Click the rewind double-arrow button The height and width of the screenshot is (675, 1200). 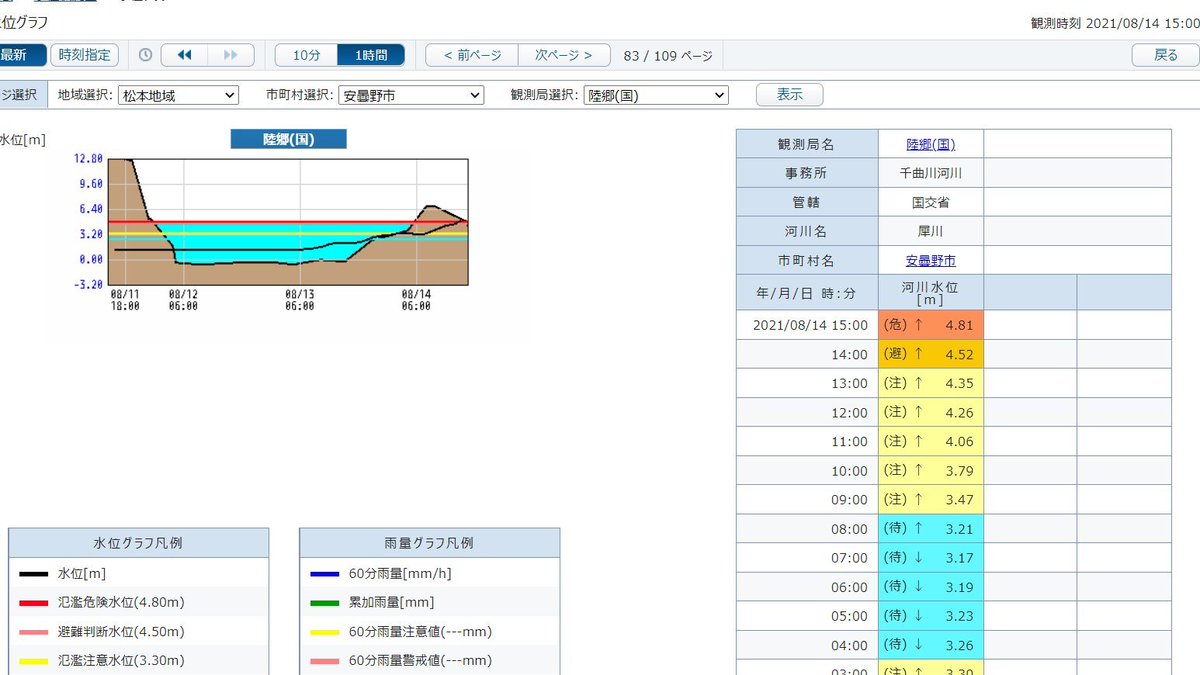[x=184, y=55]
